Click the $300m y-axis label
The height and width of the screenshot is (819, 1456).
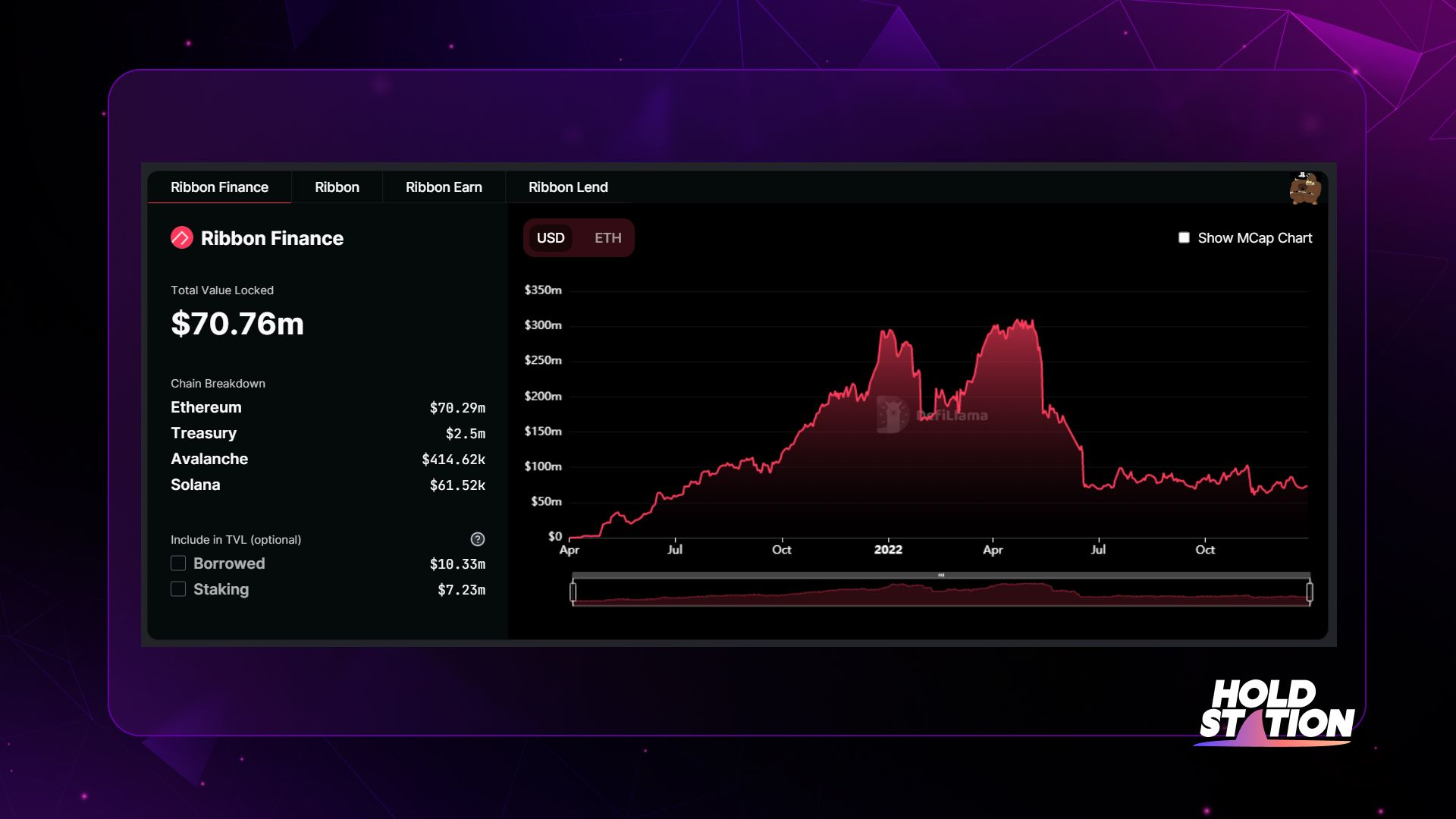tap(543, 325)
